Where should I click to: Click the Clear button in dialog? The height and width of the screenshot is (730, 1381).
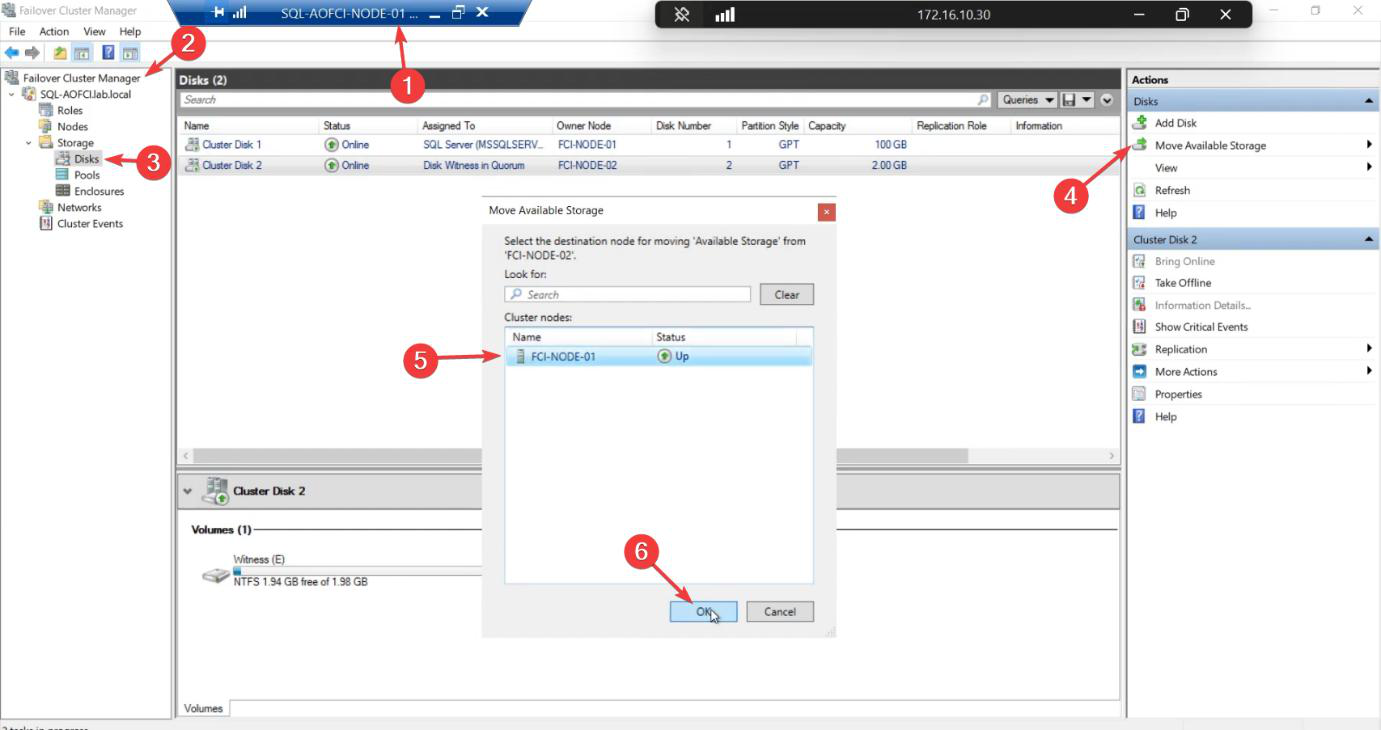pyautogui.click(x=787, y=295)
